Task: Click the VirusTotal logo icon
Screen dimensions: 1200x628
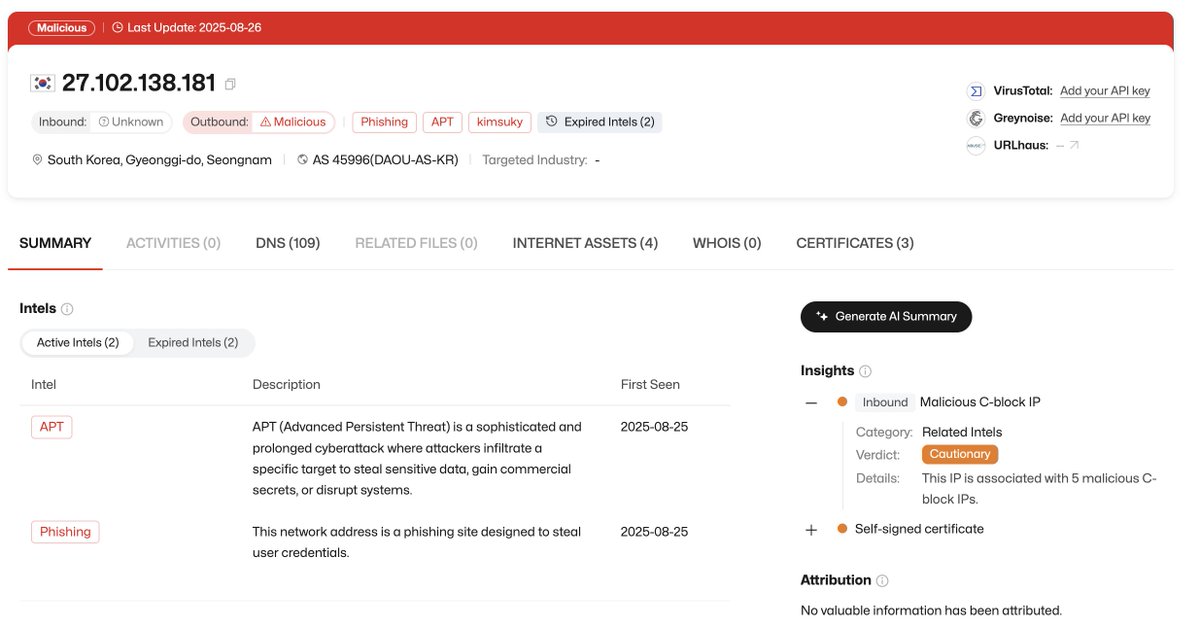Action: click(x=976, y=91)
